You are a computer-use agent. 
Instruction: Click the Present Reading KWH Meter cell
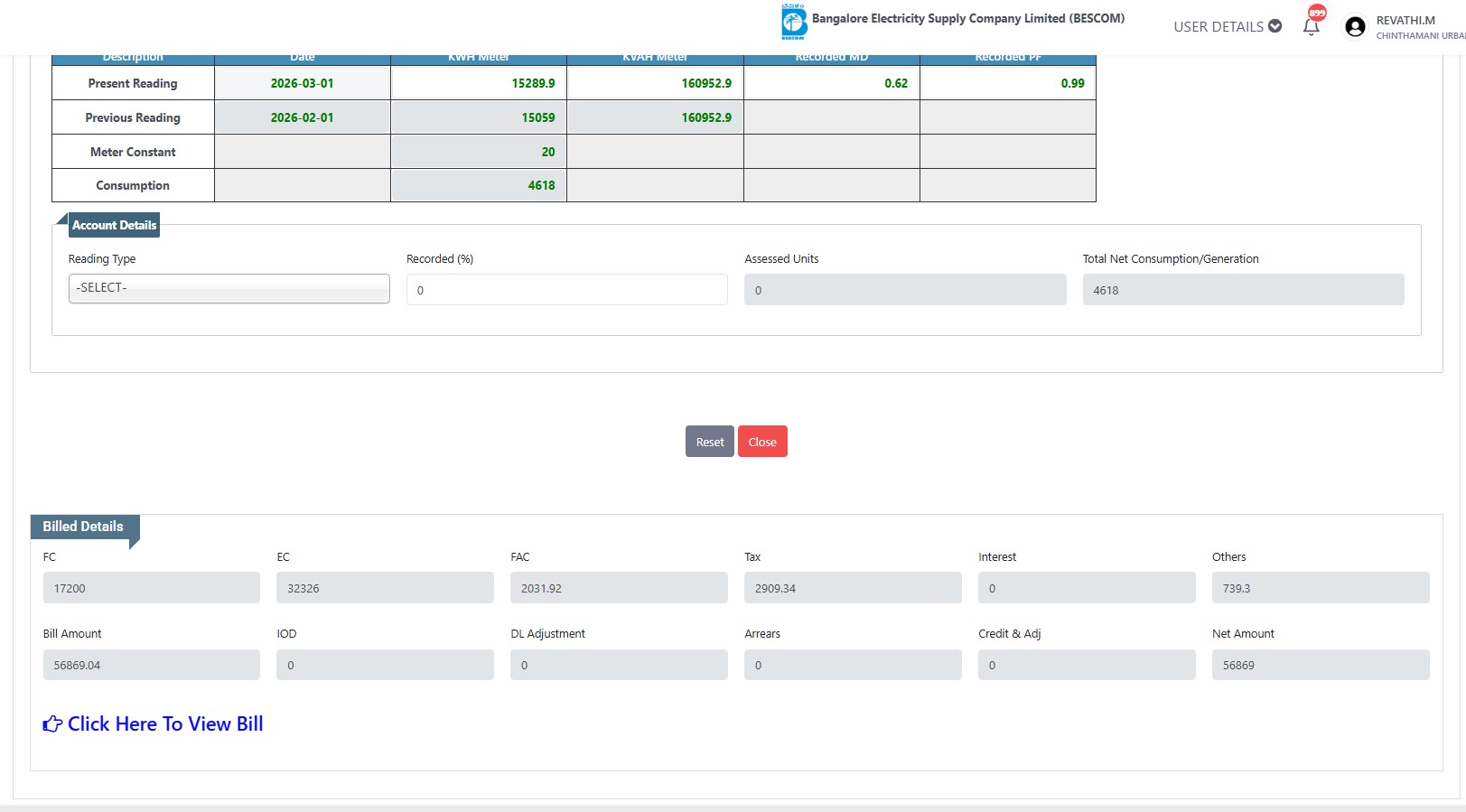tap(479, 83)
